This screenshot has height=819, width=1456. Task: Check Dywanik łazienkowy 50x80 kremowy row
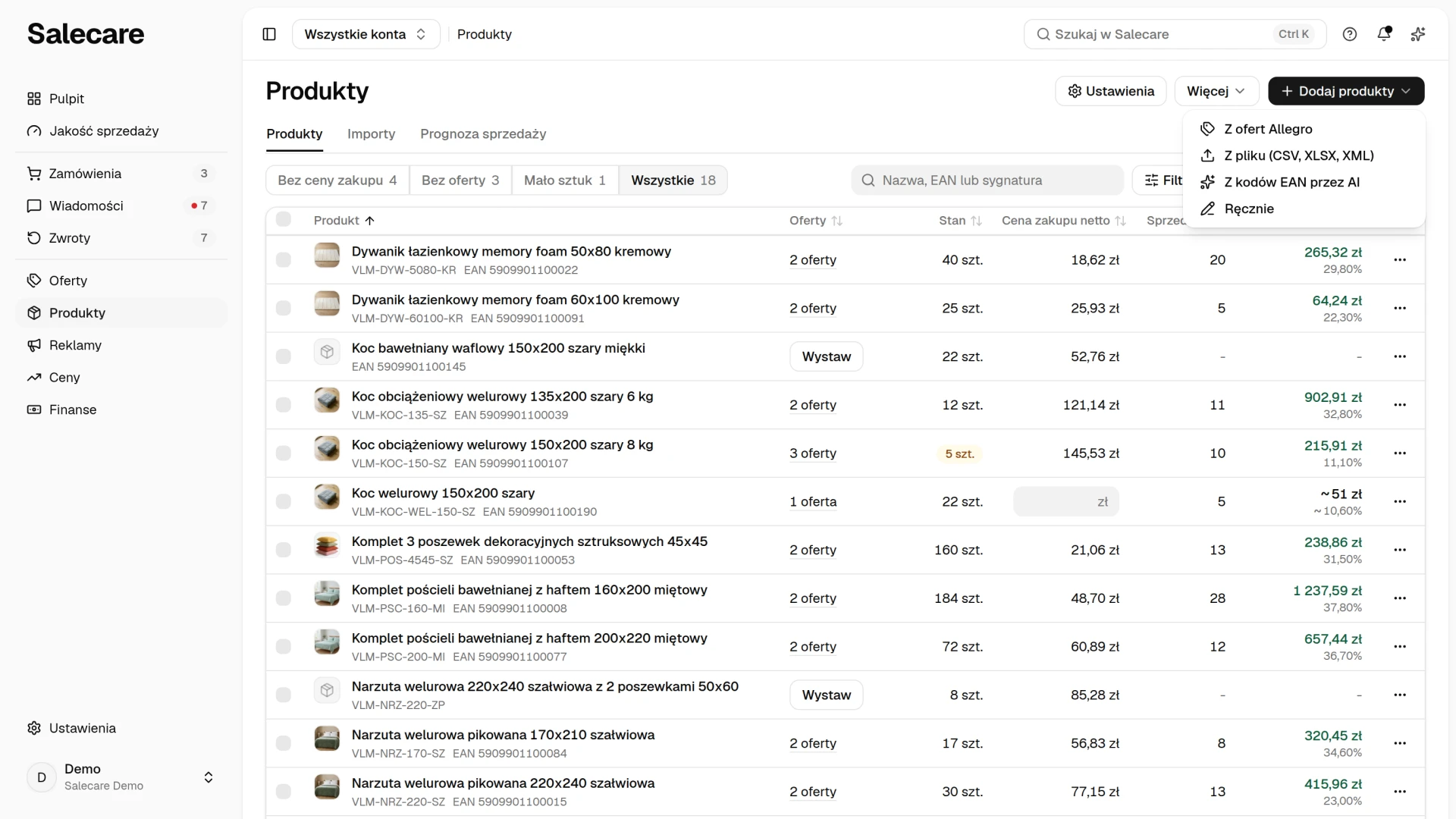[284, 260]
